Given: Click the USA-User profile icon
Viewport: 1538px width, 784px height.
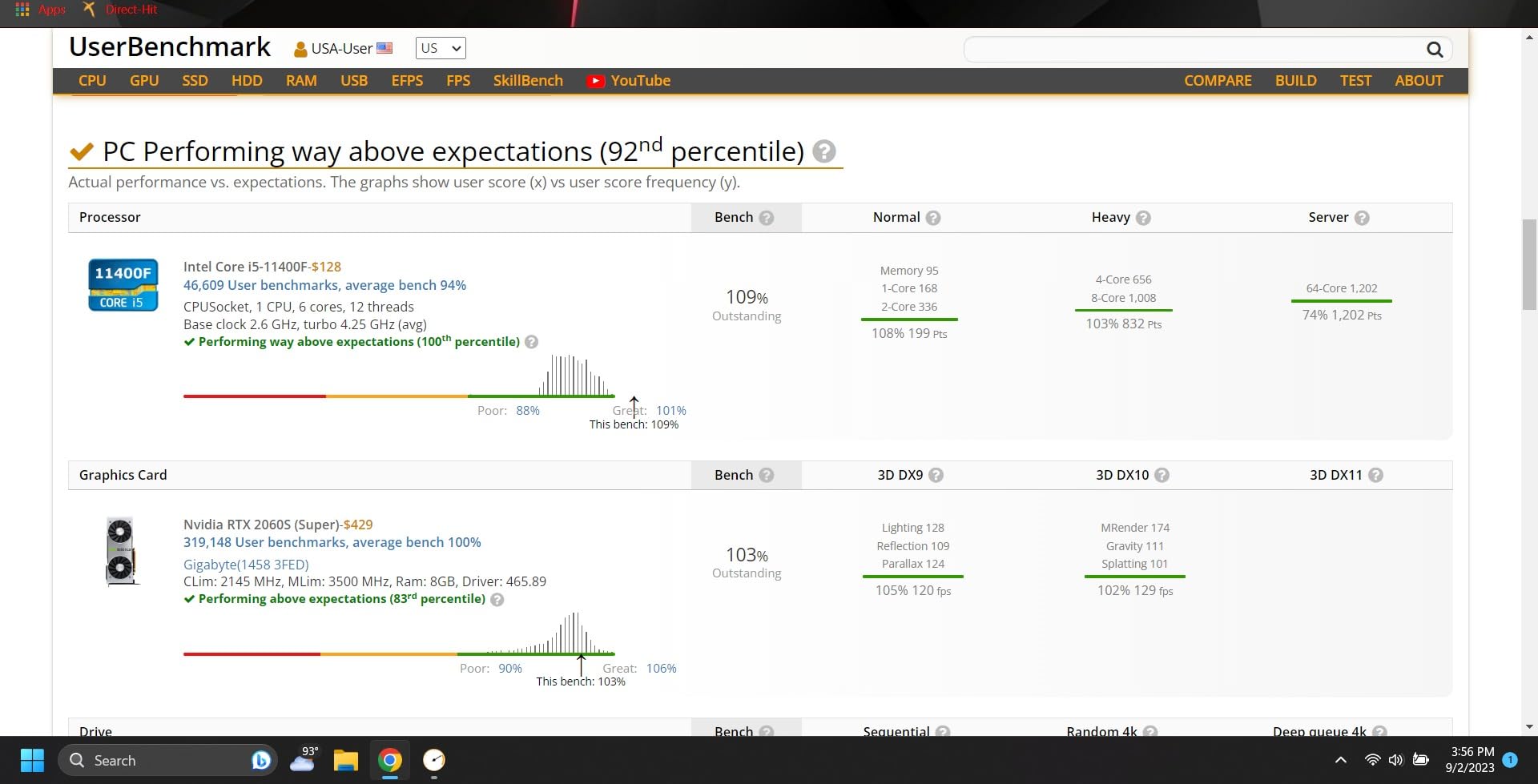Looking at the screenshot, I should coord(300,50).
